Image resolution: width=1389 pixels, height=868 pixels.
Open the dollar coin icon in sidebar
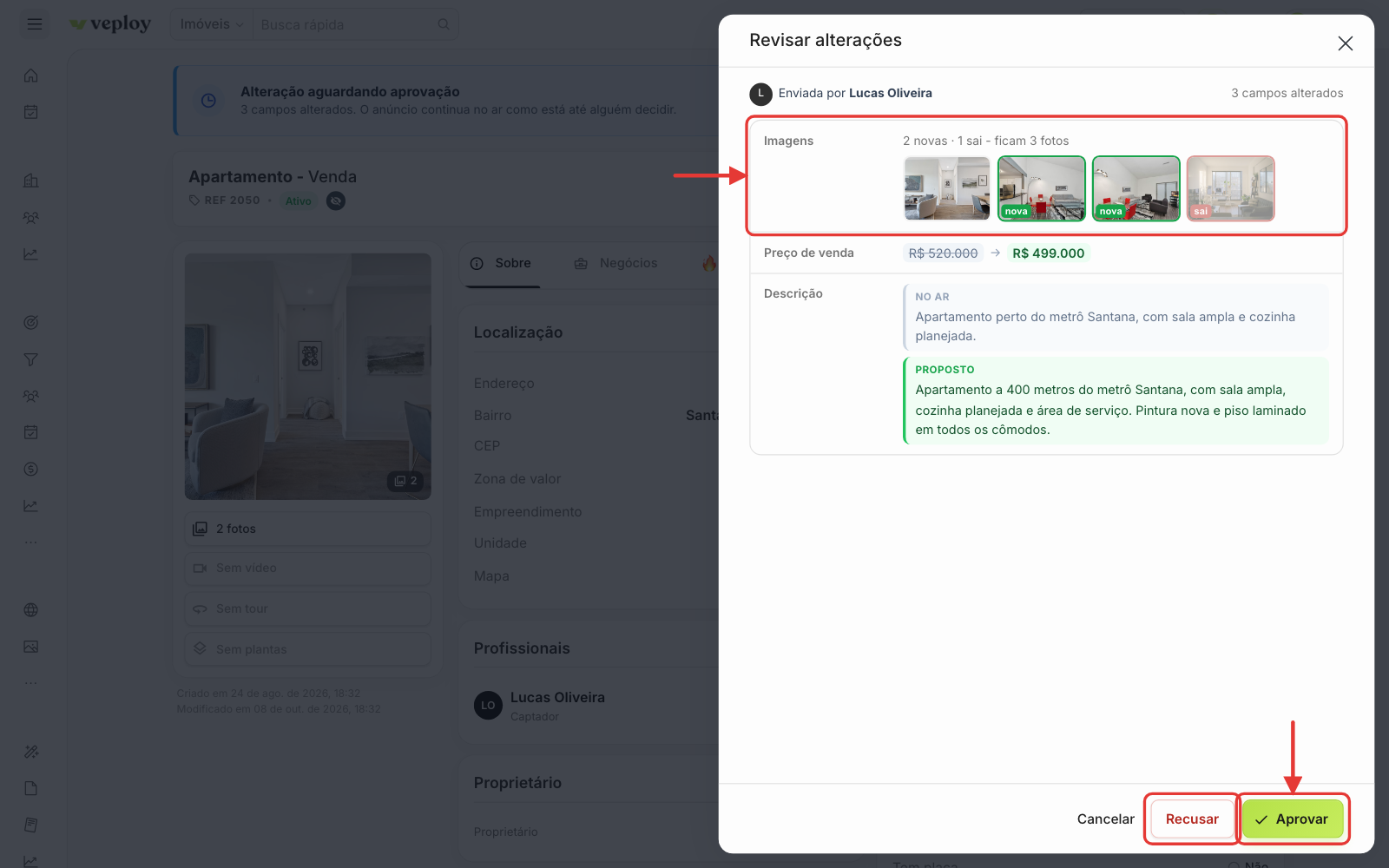point(31,470)
